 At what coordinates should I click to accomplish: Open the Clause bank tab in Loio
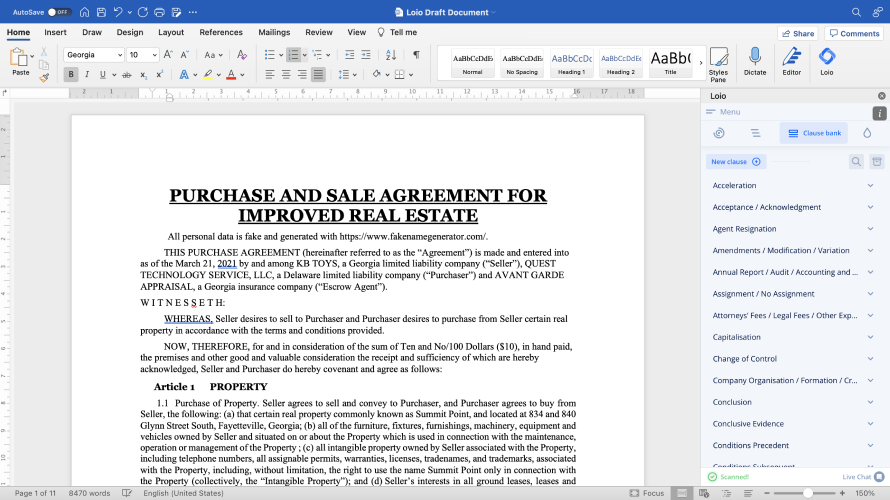click(x=813, y=133)
